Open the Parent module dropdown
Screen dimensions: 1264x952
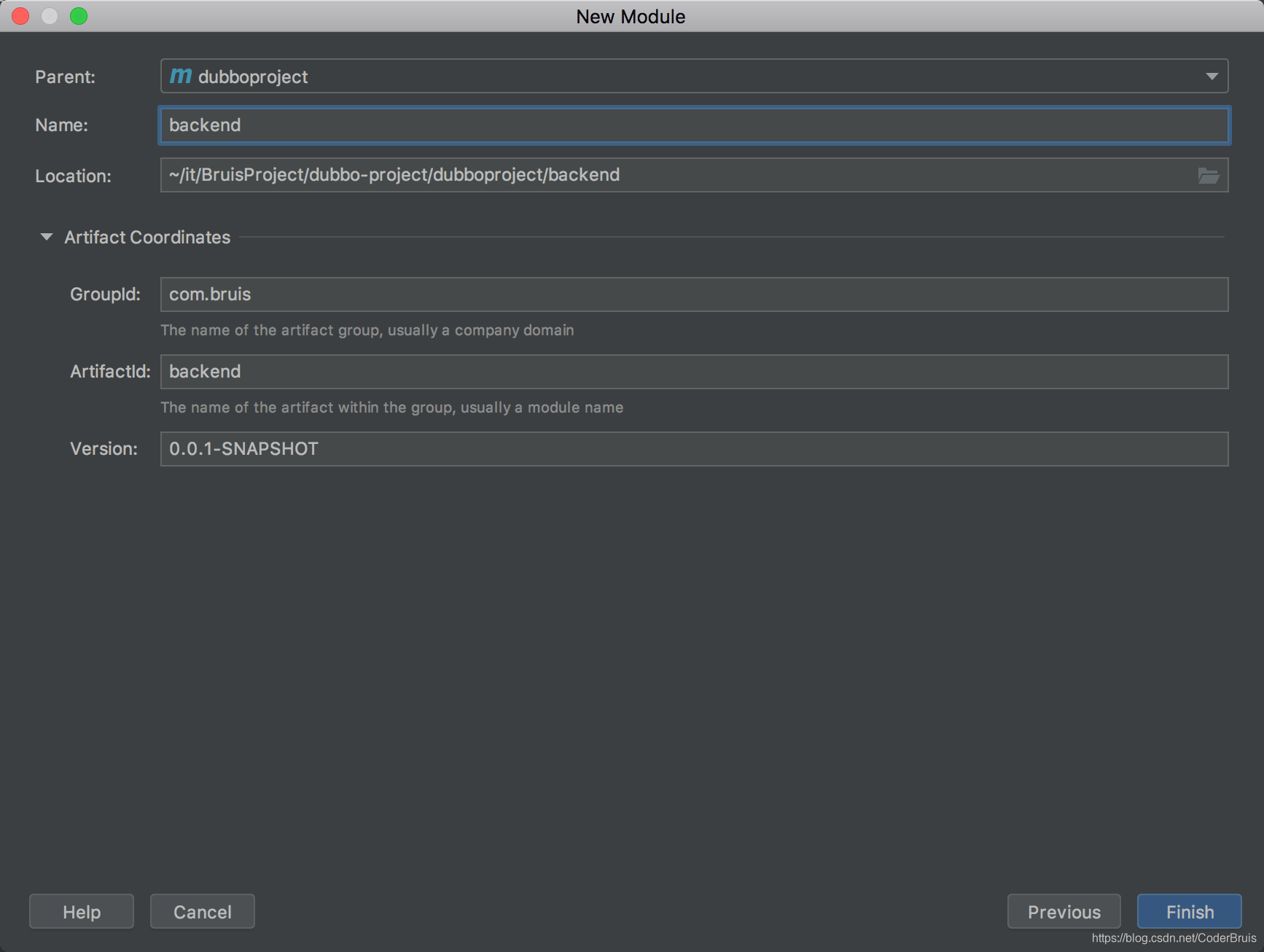(x=694, y=76)
